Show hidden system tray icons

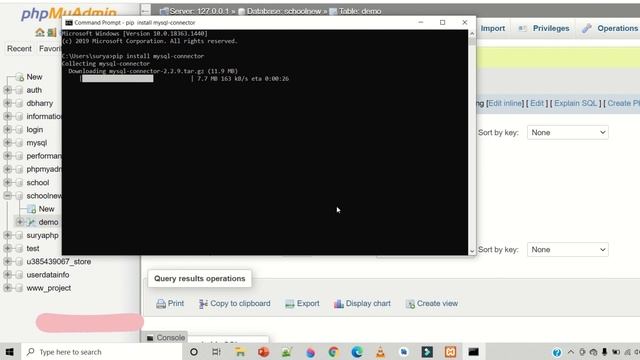[x=571, y=352]
